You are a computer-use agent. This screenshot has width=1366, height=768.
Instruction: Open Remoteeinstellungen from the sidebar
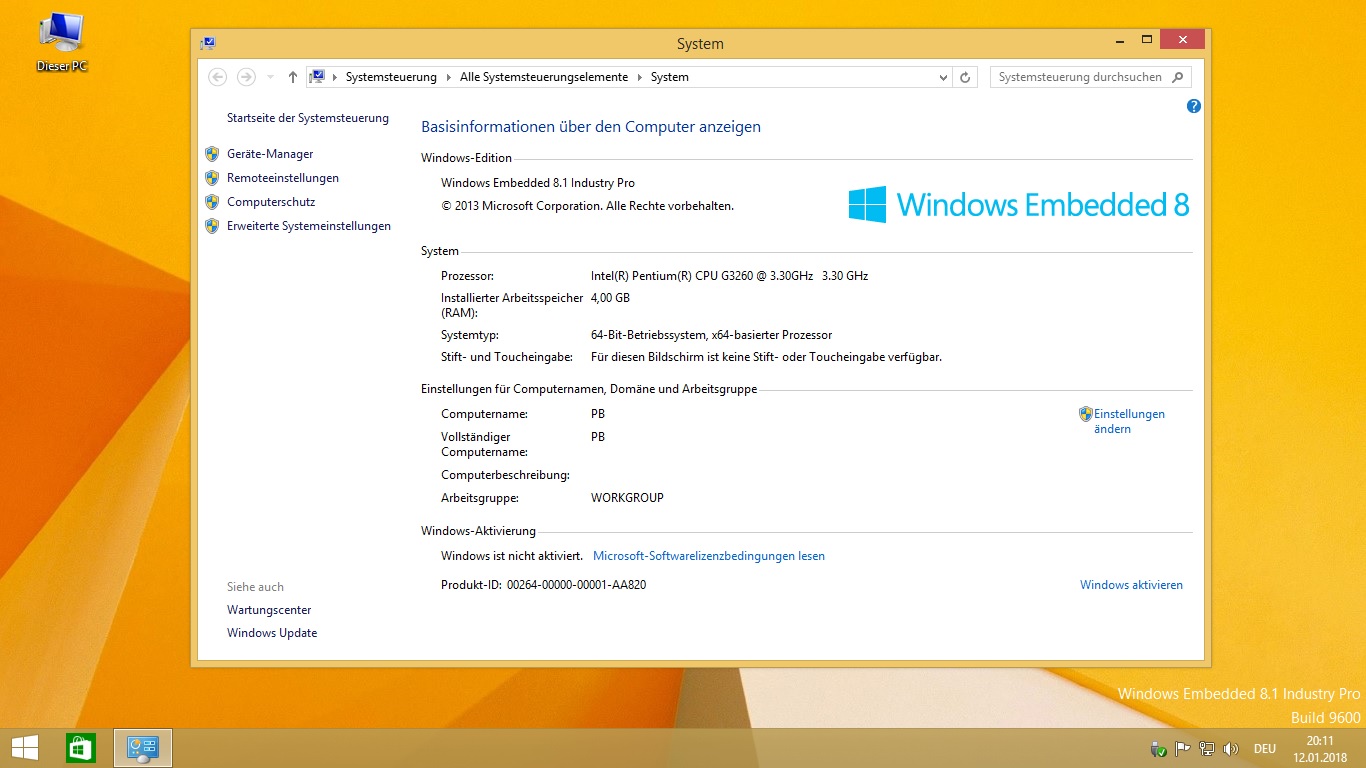(x=283, y=178)
